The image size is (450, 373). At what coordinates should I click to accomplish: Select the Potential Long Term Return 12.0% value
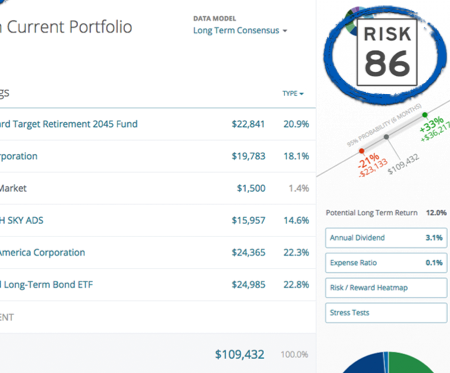pos(436,213)
